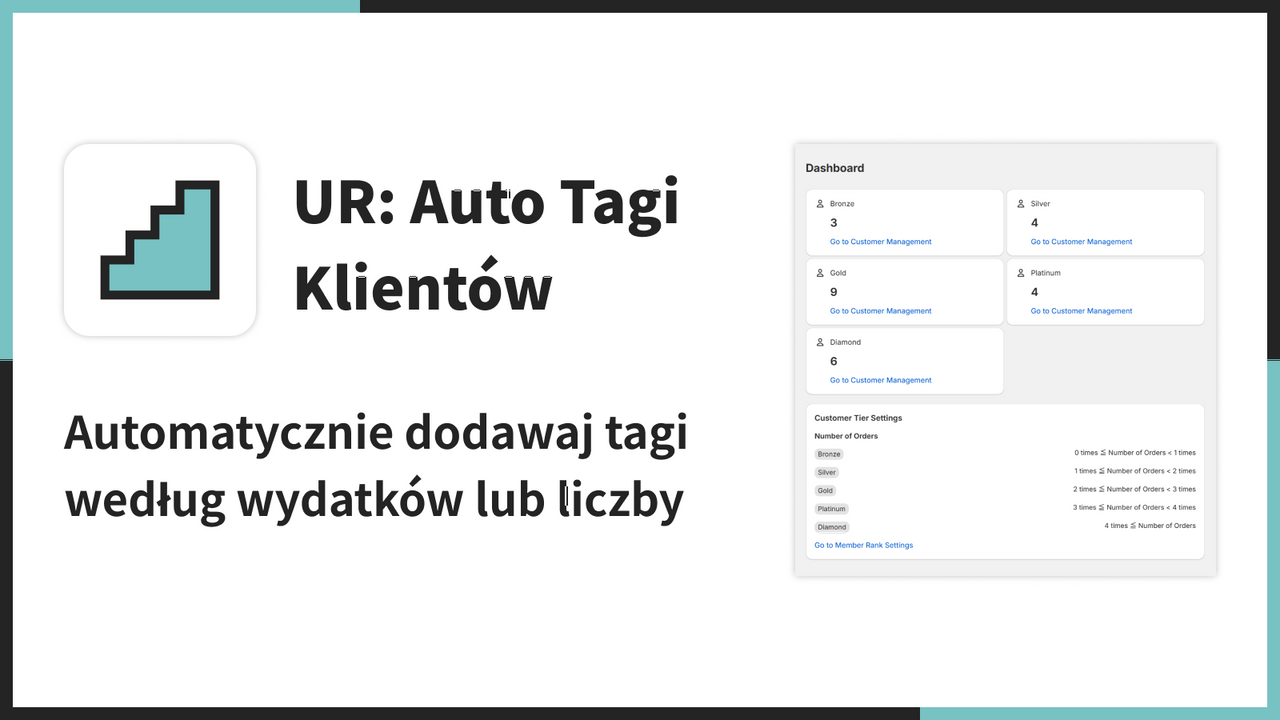Click the Customer Tier Settings heading

click(858, 418)
